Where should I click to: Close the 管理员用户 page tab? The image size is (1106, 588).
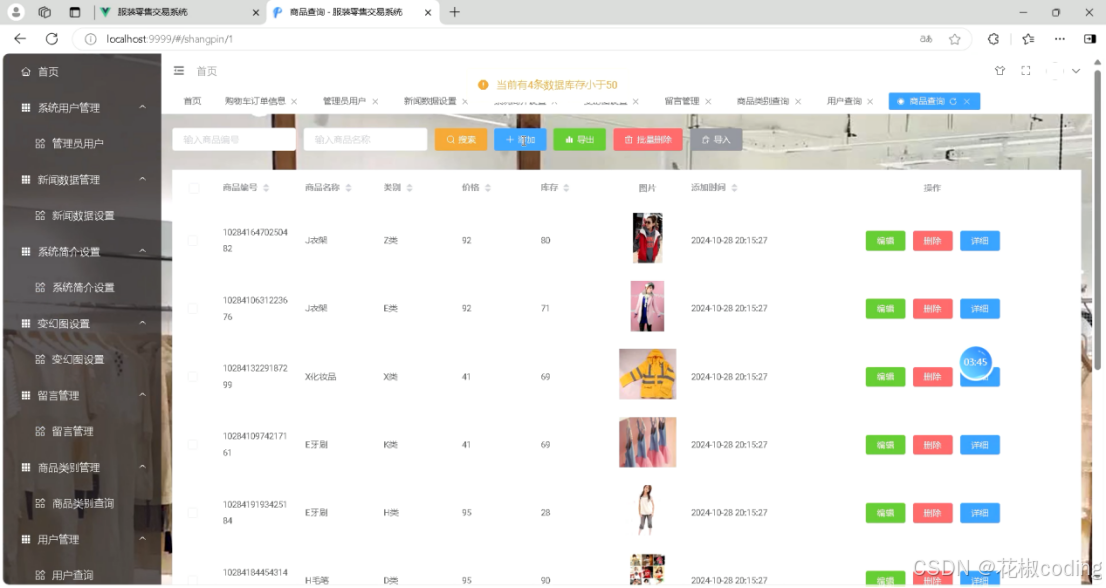point(375,102)
